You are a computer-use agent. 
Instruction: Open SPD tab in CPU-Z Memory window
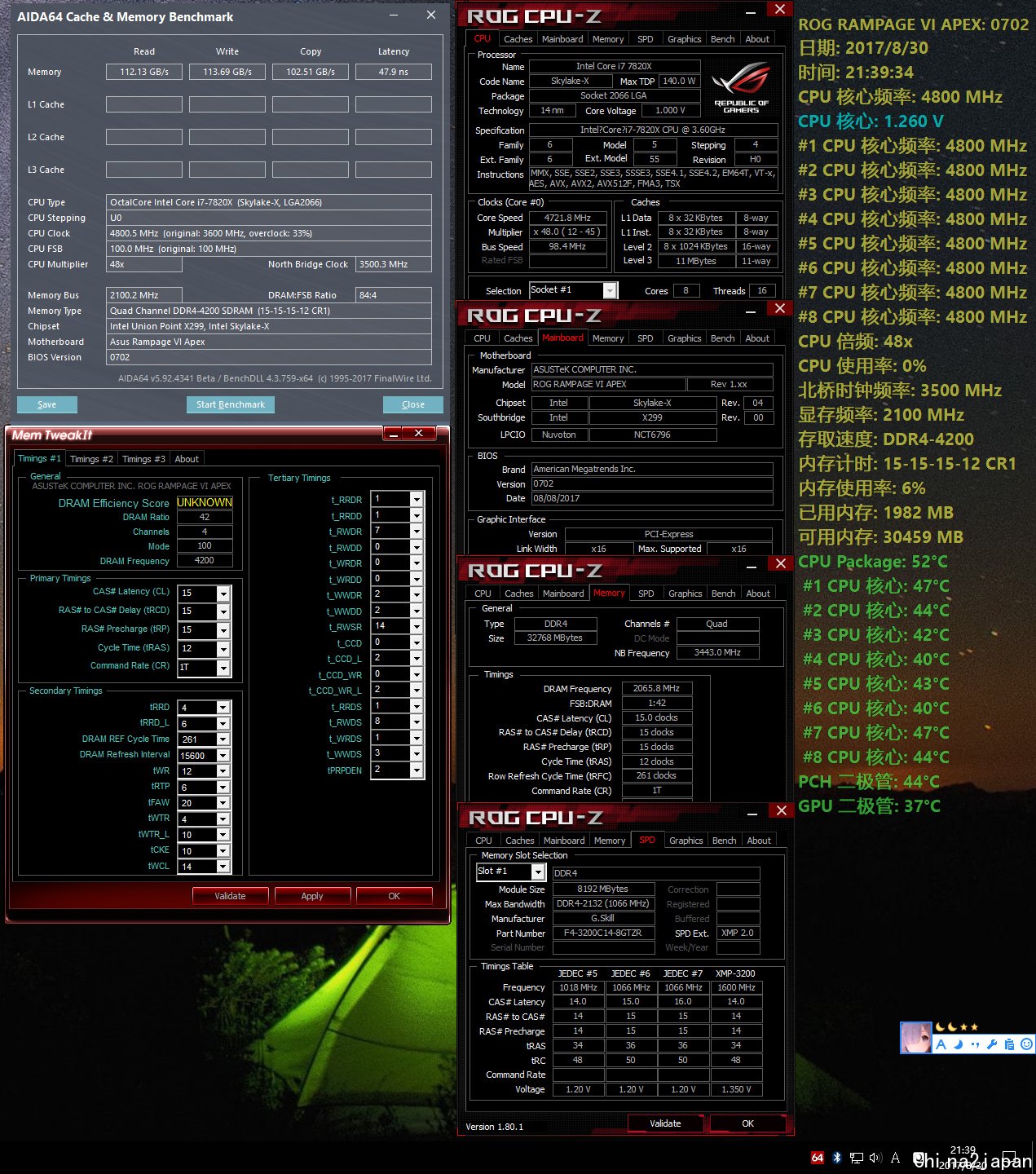click(646, 594)
